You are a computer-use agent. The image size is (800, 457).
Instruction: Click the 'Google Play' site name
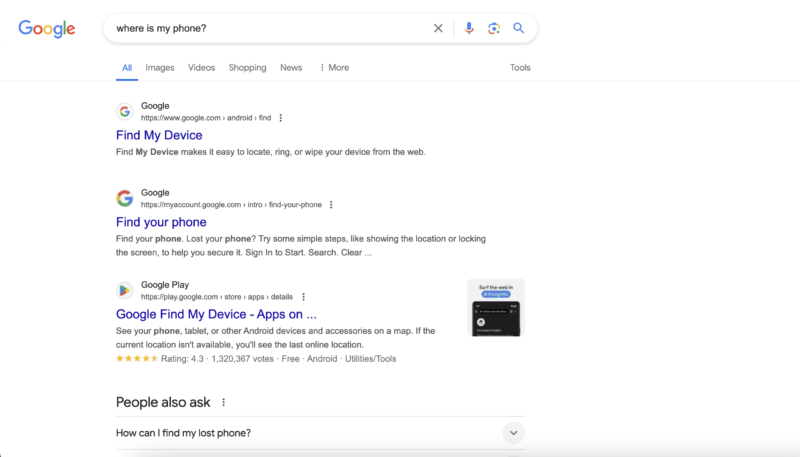165,285
